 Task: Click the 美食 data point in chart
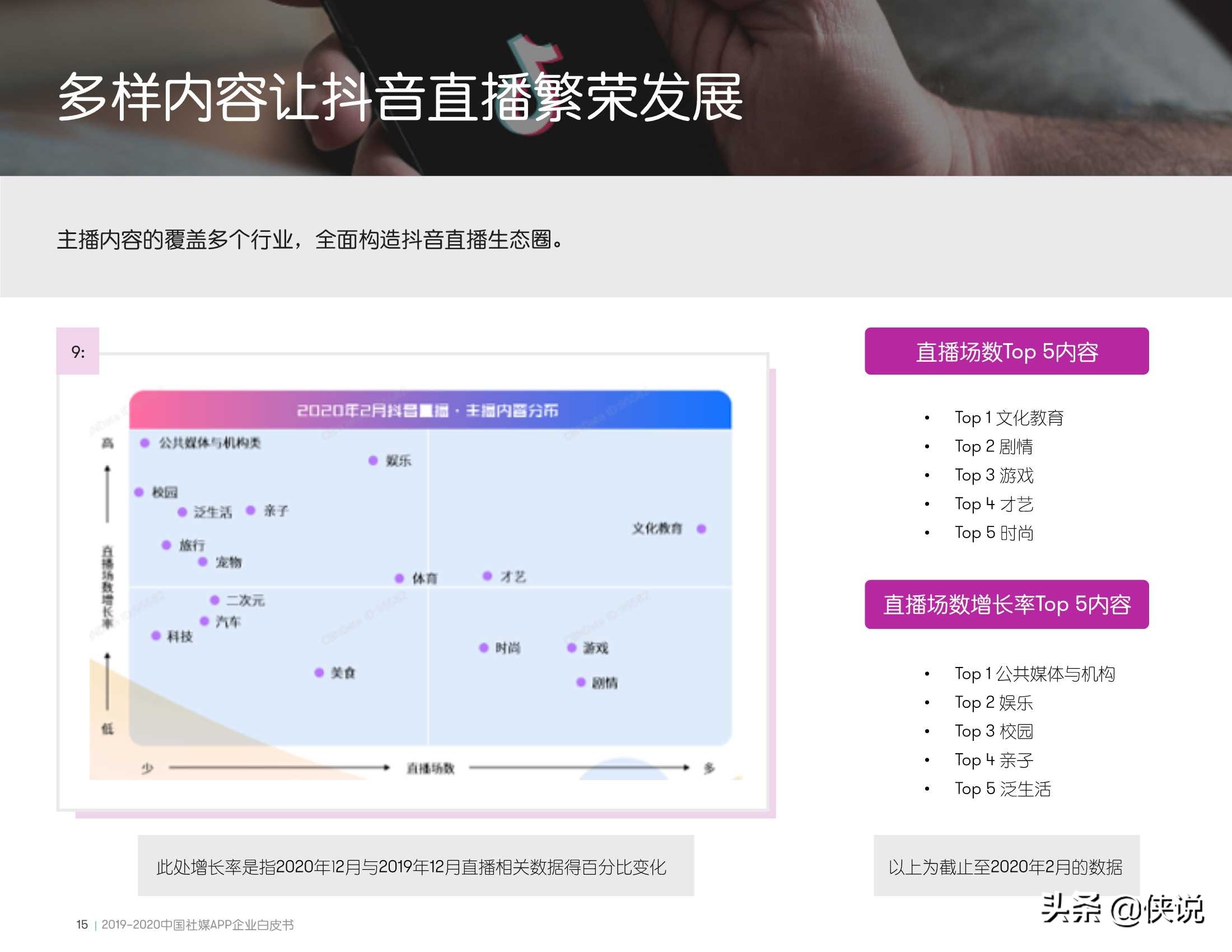click(319, 672)
